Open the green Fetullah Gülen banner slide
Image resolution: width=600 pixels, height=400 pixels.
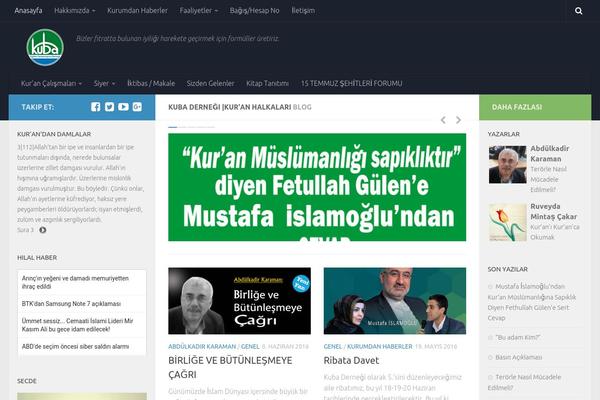click(x=317, y=187)
